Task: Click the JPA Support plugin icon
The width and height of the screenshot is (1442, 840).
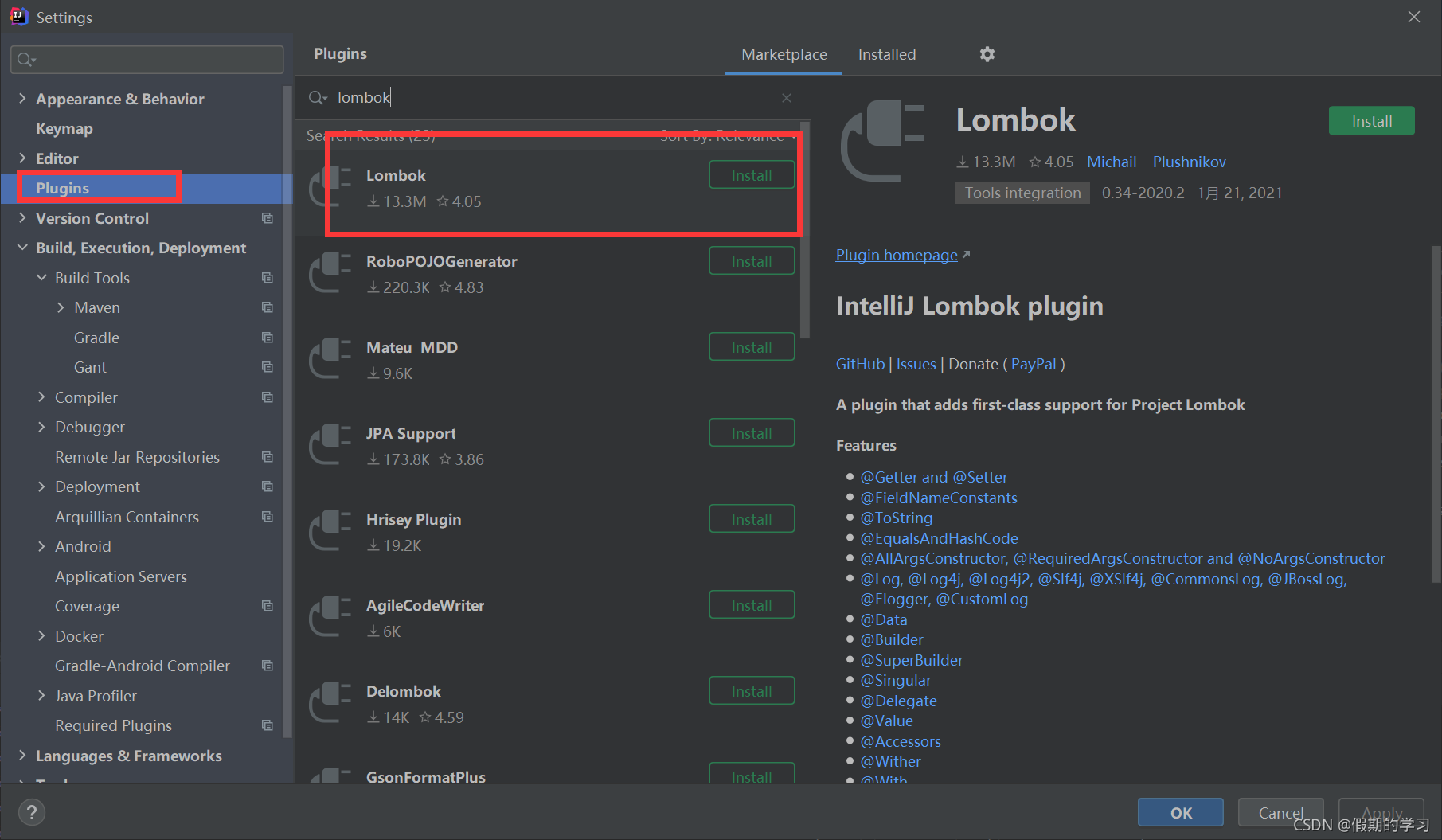Action: tap(330, 446)
